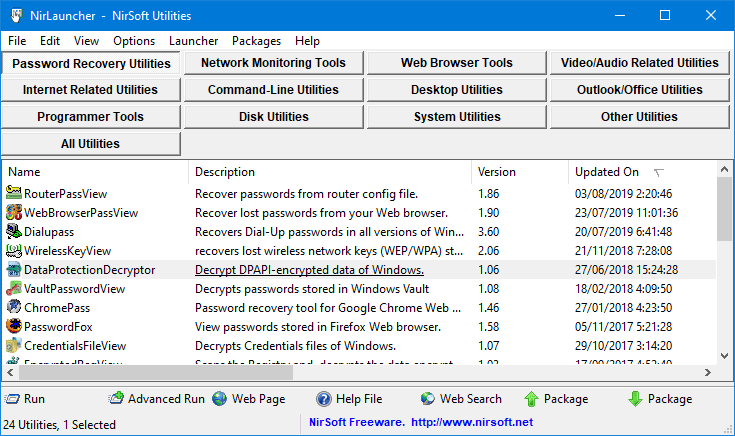The height and width of the screenshot is (436, 735).
Task: Click the Dialupass icon
Action: (14, 231)
